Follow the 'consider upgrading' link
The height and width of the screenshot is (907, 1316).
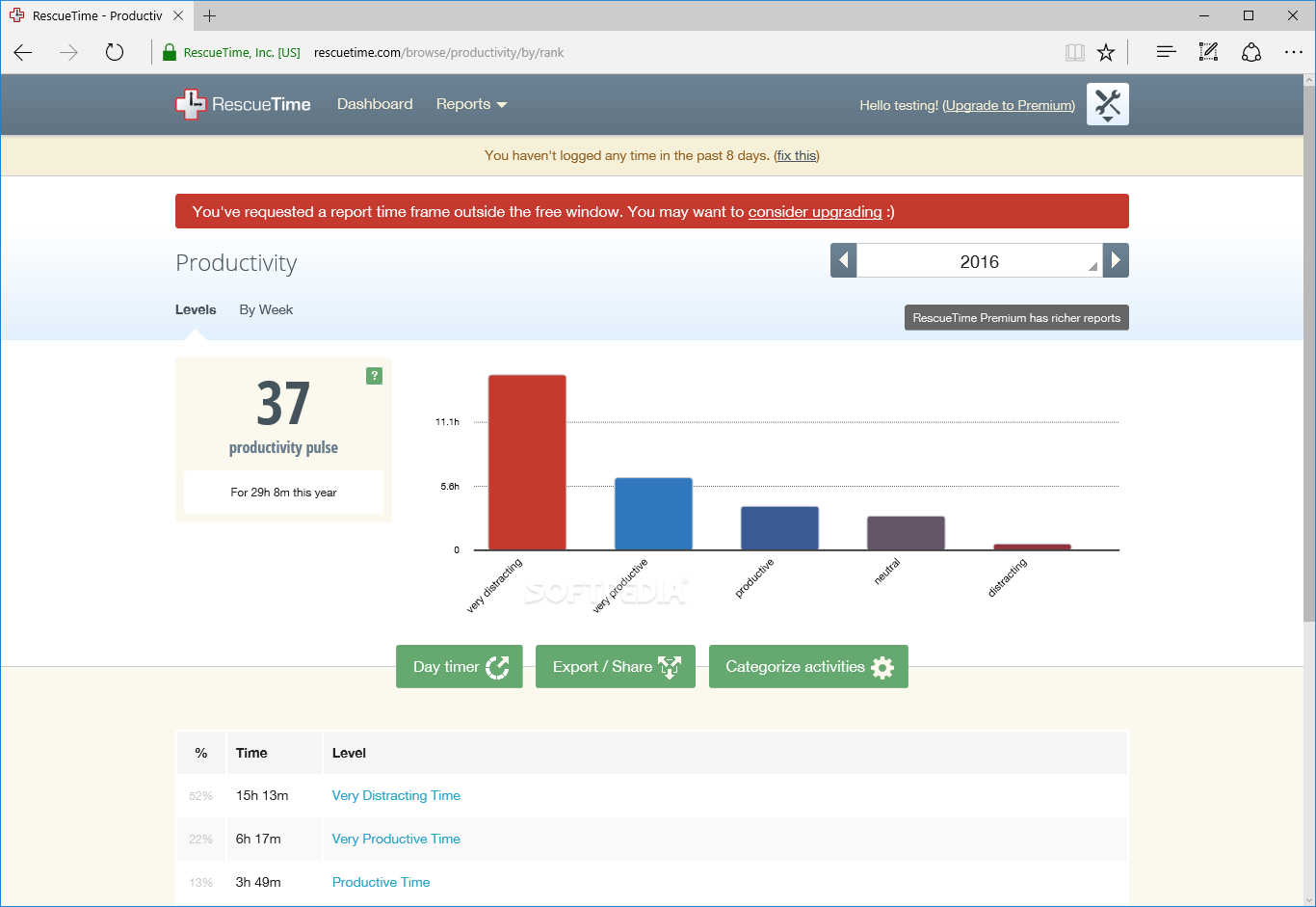point(815,212)
